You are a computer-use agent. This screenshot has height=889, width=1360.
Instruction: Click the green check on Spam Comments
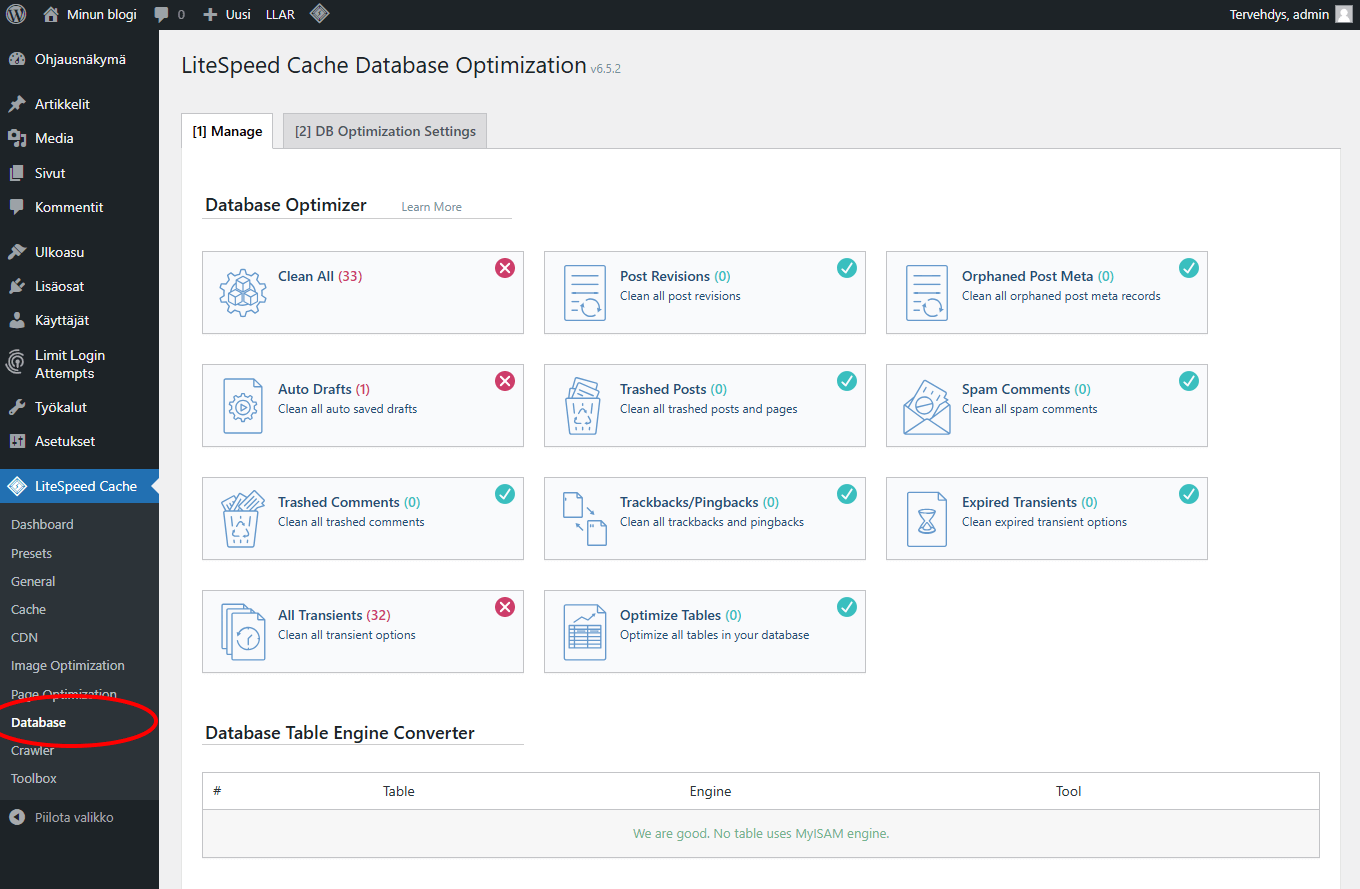coord(1189,381)
